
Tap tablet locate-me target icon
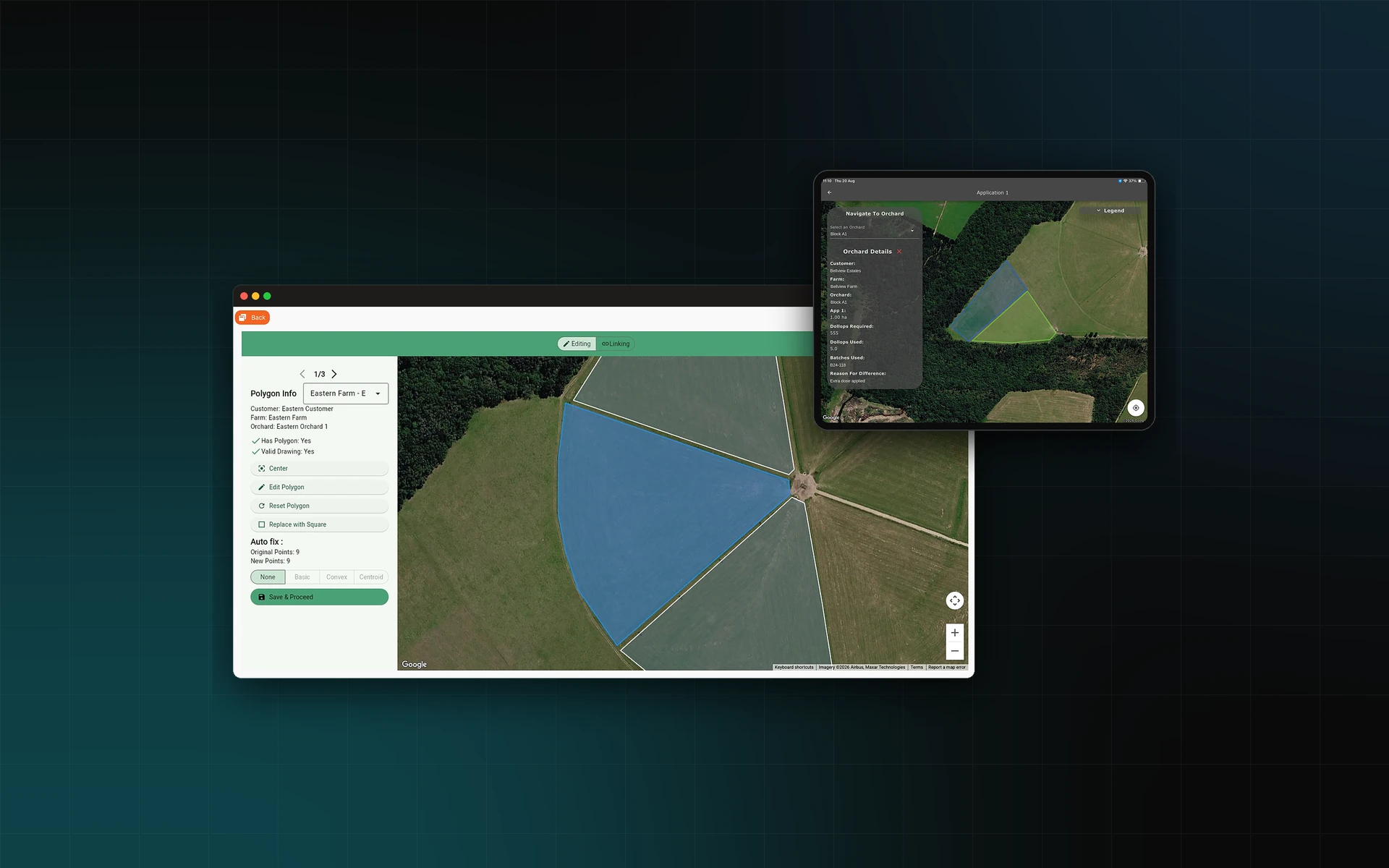coord(1136,408)
